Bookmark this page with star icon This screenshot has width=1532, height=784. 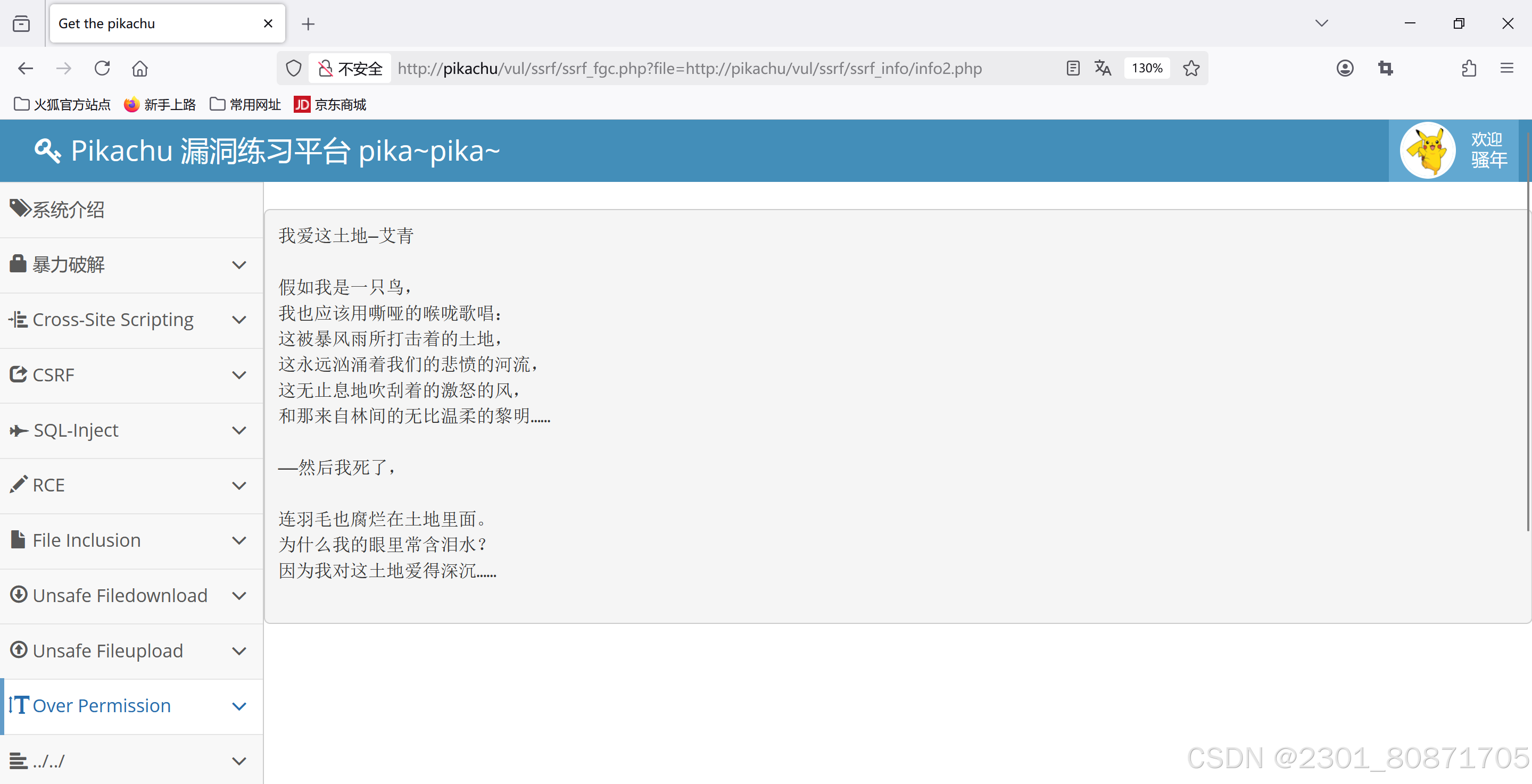1191,69
